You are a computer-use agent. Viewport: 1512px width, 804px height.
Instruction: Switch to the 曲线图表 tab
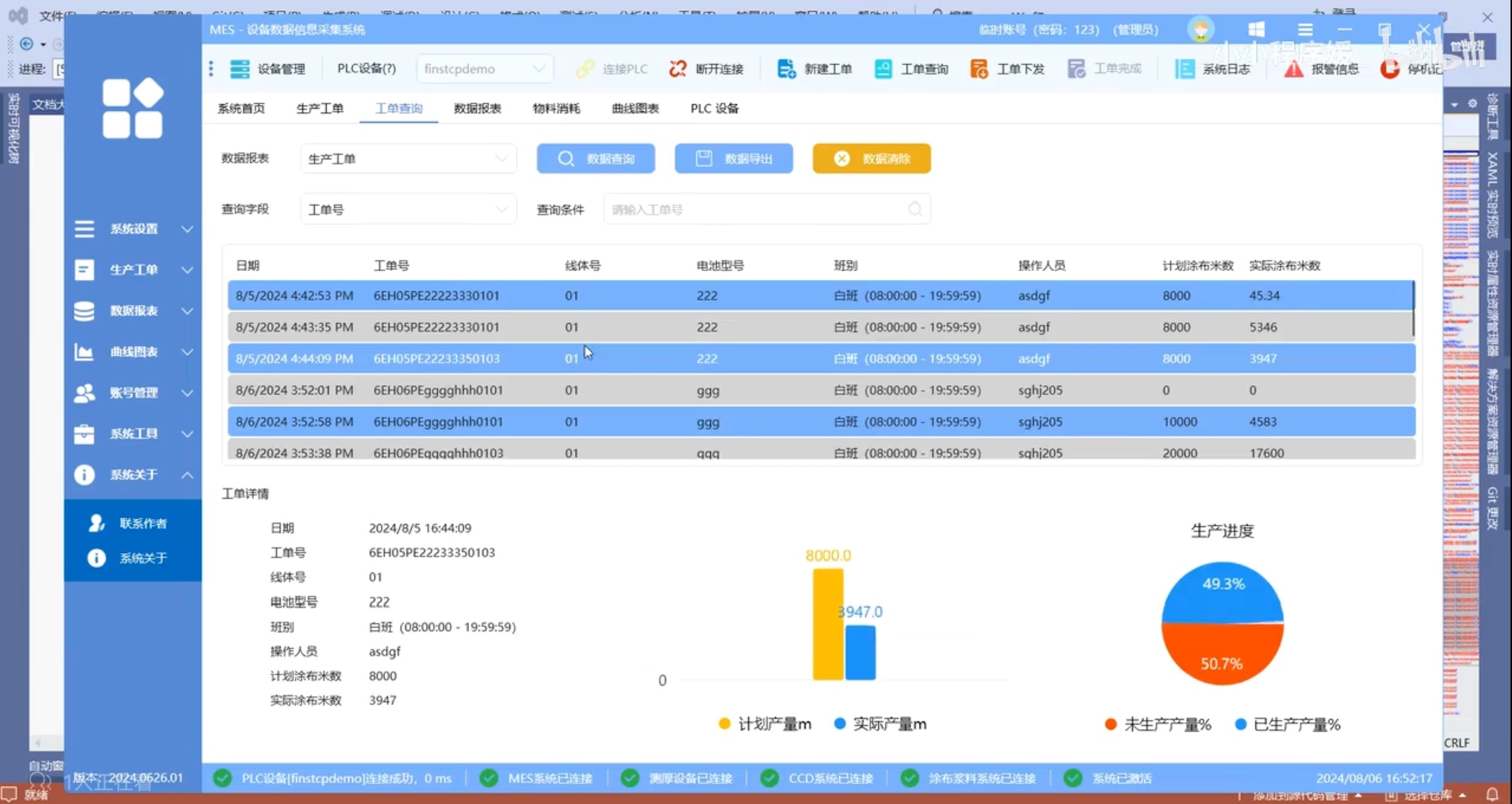point(635,108)
